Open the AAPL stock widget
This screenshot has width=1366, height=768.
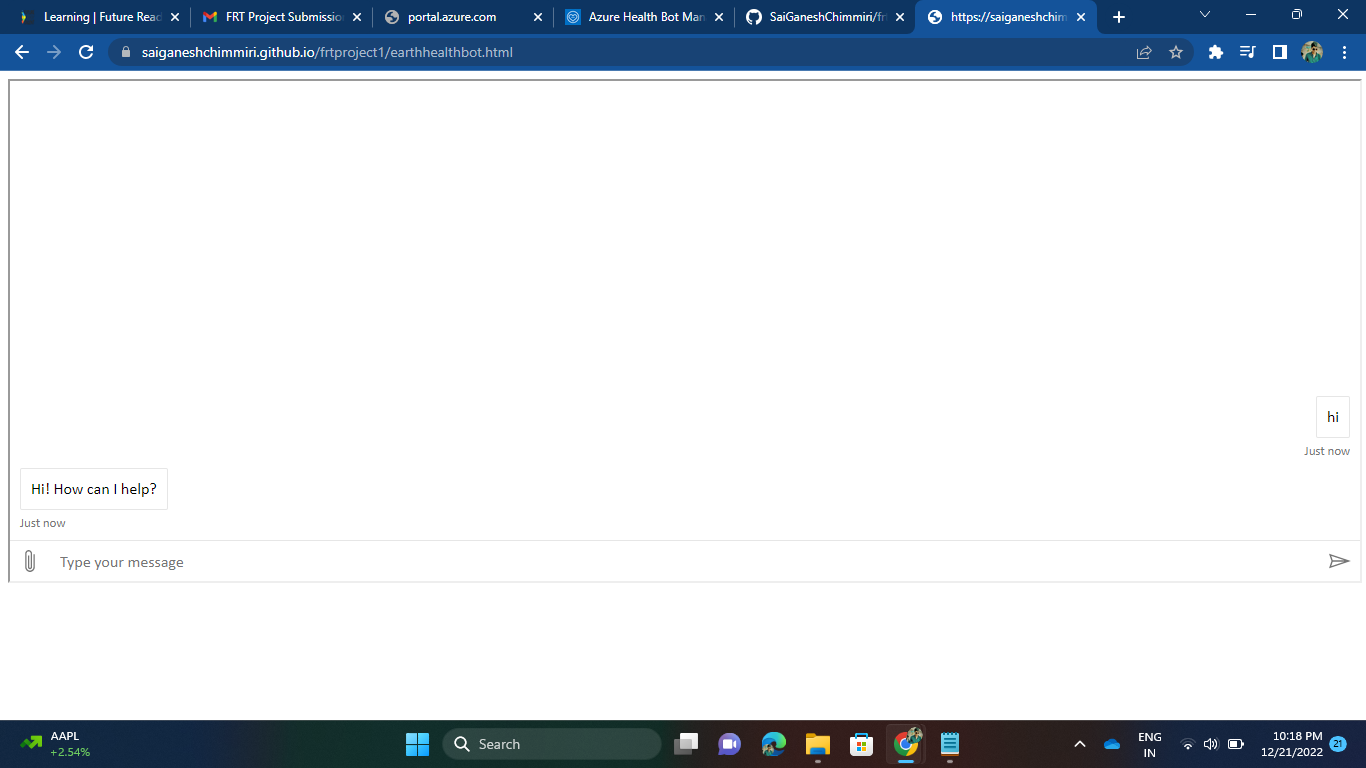click(56, 744)
